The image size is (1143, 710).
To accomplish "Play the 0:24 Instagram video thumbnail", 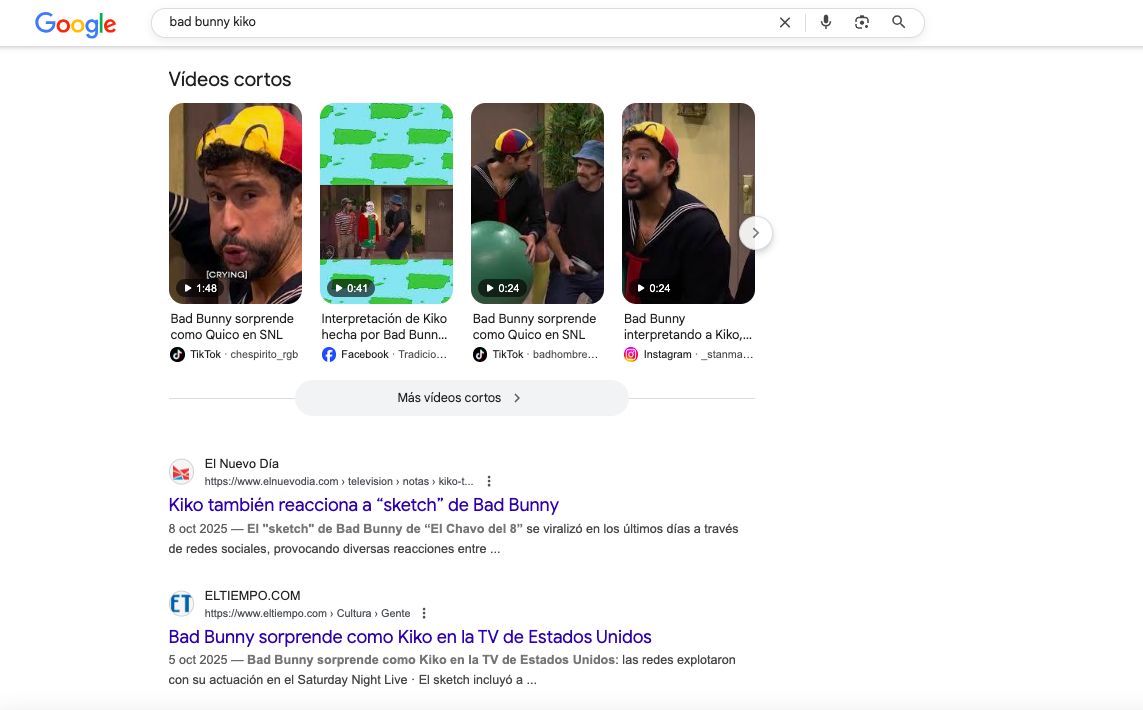I will pyautogui.click(x=688, y=203).
